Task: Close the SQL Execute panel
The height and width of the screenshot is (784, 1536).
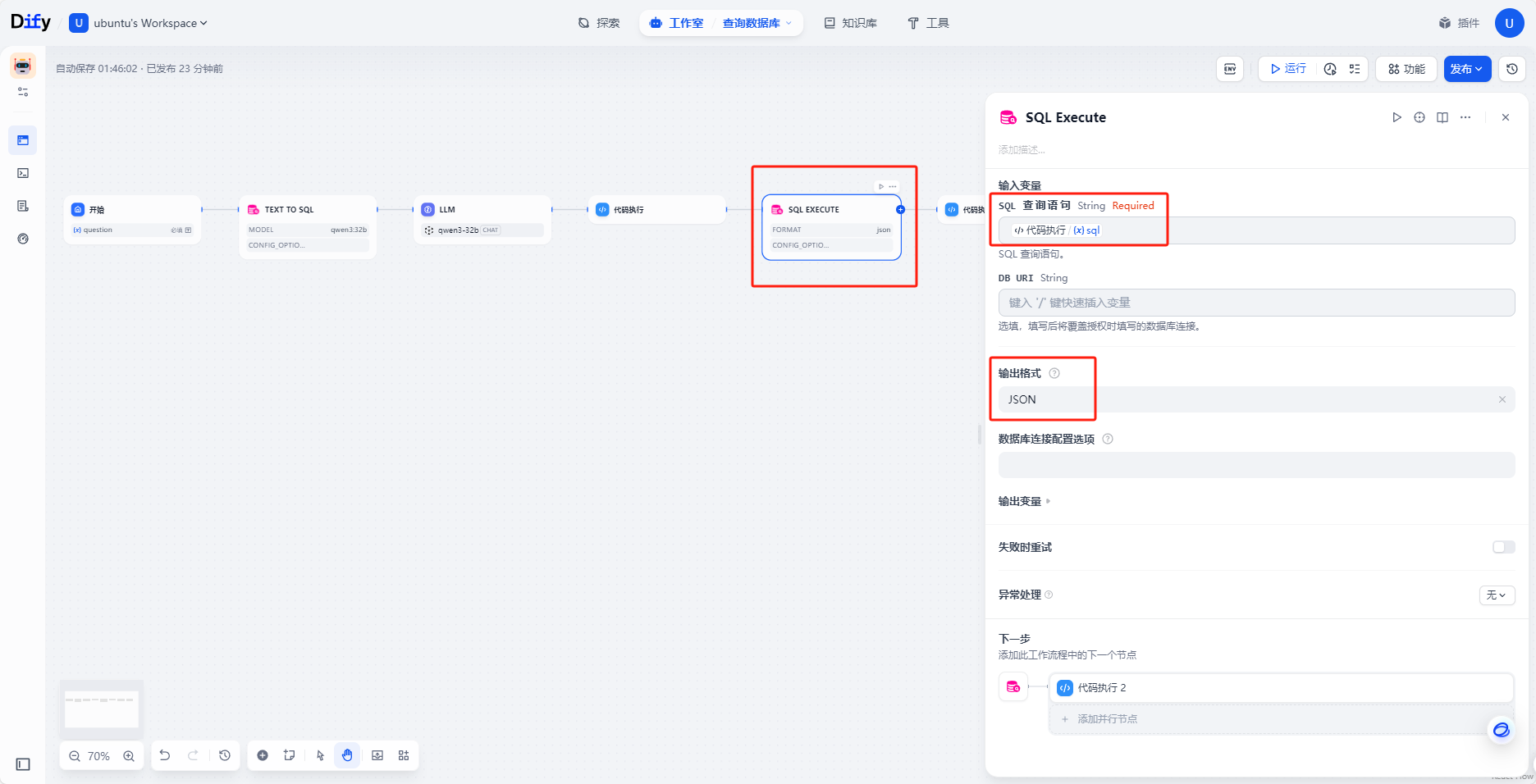Action: (x=1506, y=117)
